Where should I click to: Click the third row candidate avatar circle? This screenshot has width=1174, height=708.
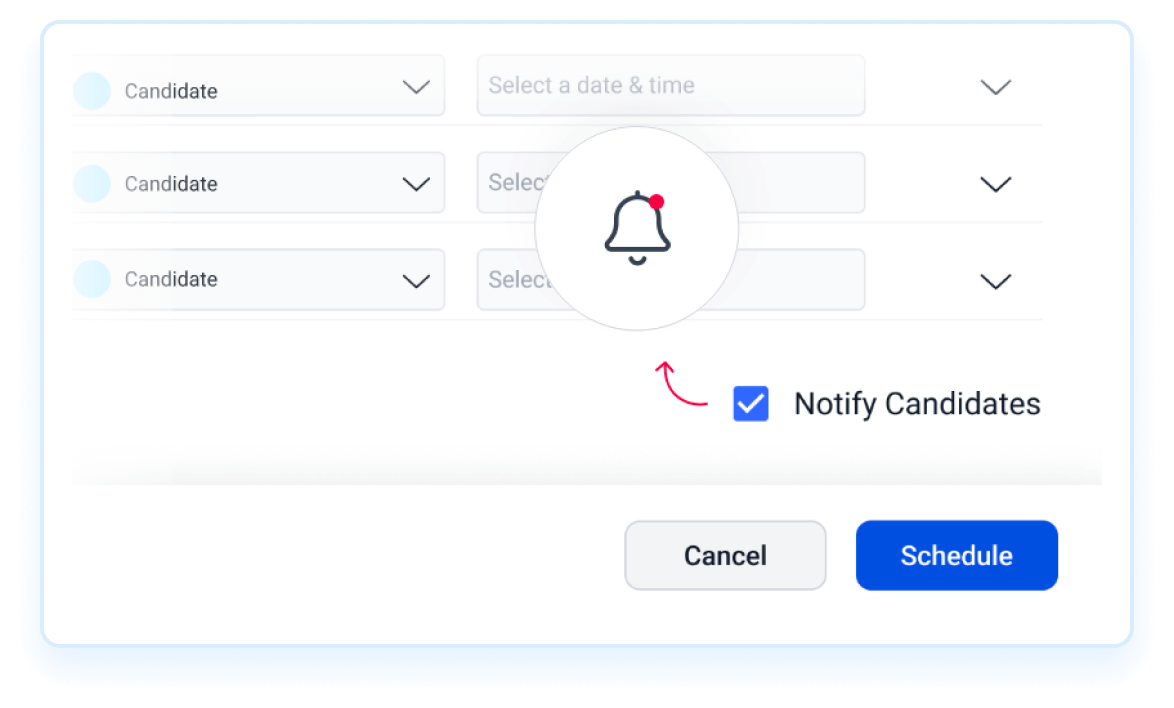92,279
